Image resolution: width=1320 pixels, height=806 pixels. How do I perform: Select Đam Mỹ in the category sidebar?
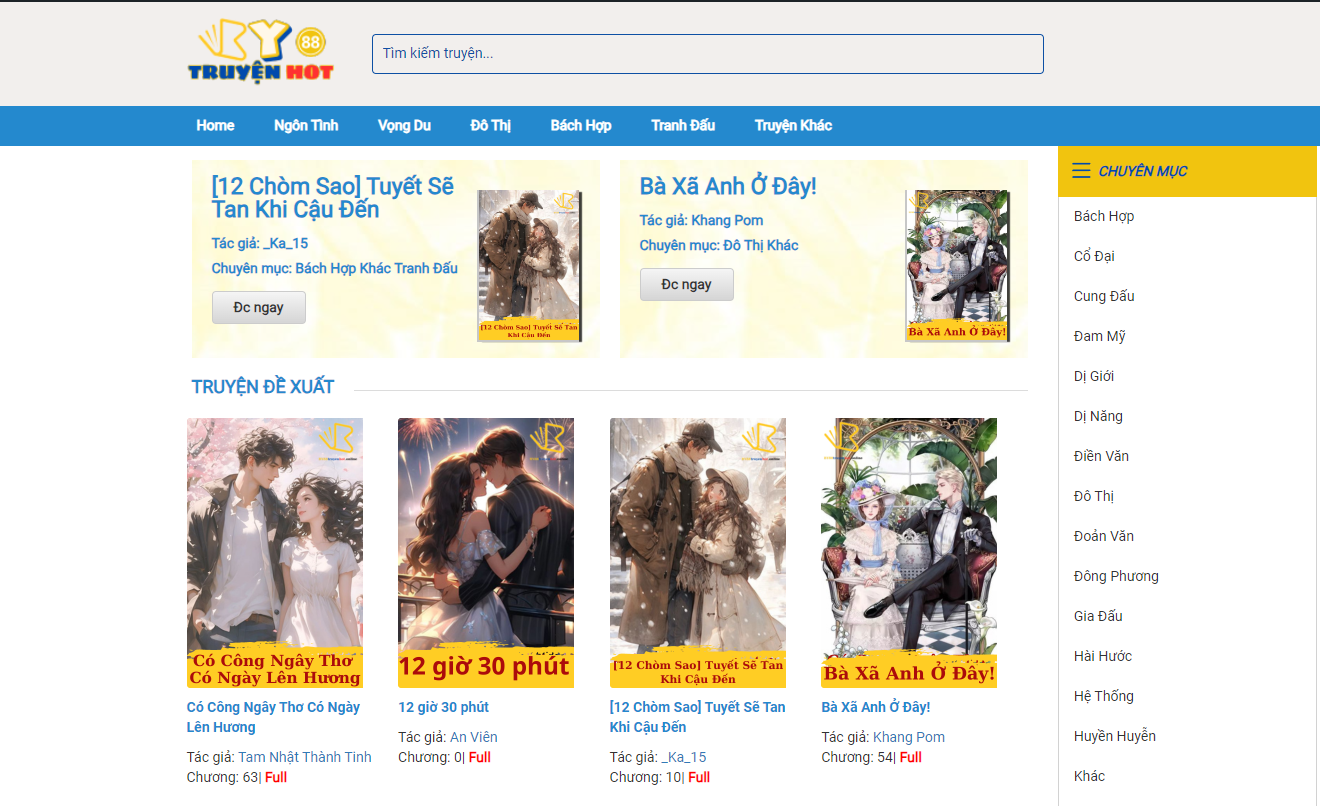[1099, 336]
